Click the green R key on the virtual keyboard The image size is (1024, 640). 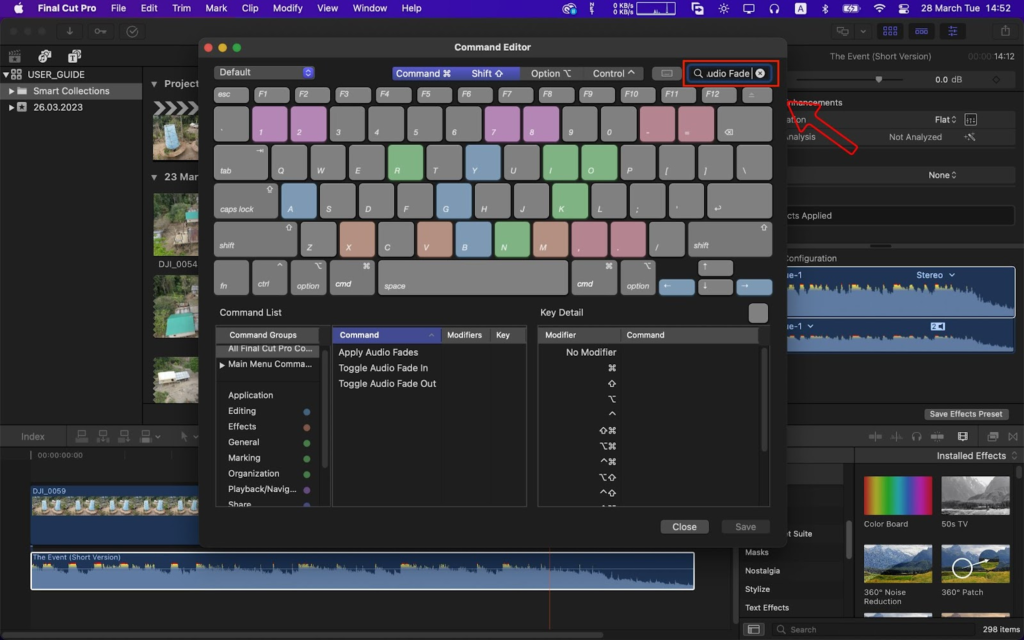tap(405, 163)
